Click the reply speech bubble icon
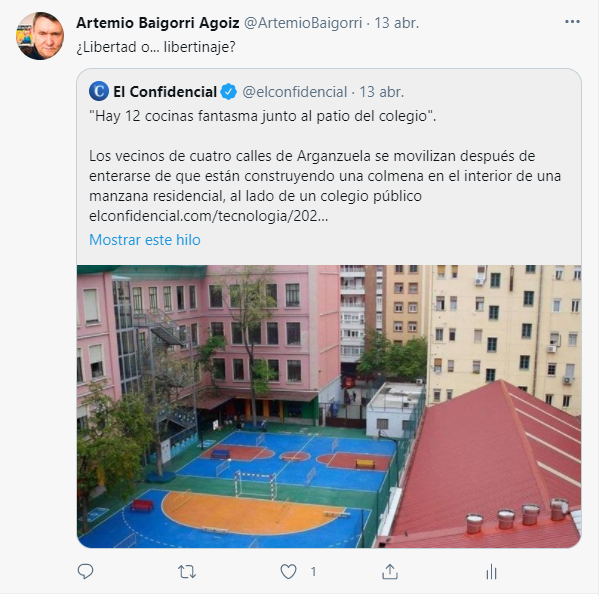This screenshot has height=596, width=600. click(85, 572)
